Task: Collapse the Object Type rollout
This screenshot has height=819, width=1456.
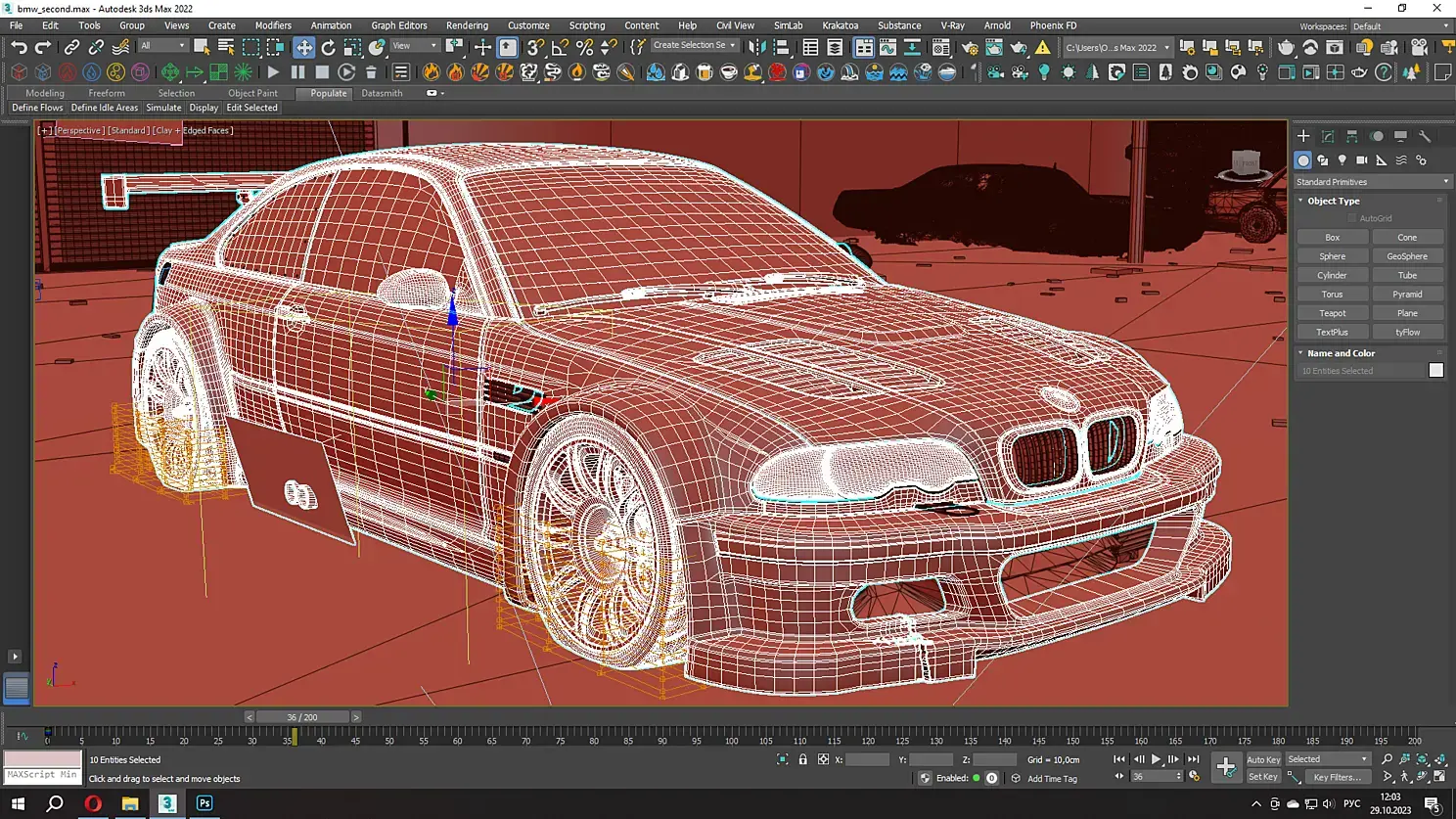Action: tap(1333, 201)
